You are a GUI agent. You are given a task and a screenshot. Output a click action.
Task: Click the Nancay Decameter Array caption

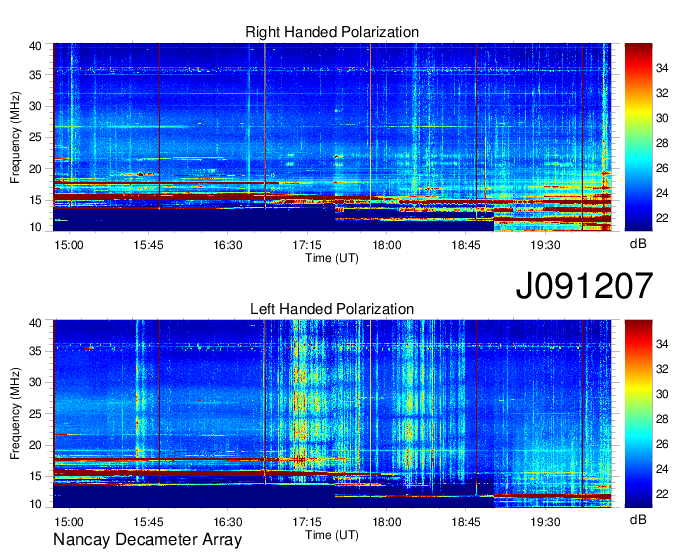tap(147, 540)
